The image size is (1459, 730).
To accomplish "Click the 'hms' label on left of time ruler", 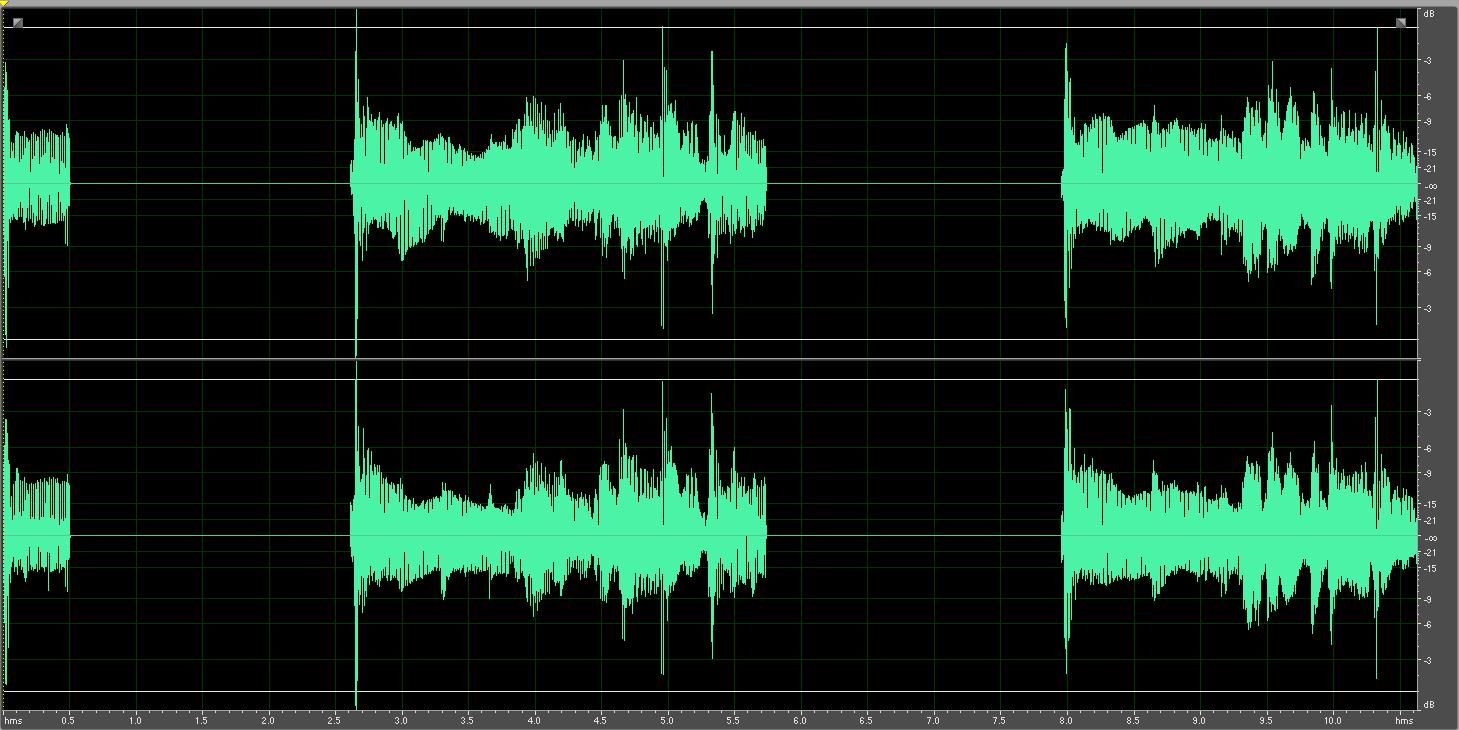I will click(13, 720).
